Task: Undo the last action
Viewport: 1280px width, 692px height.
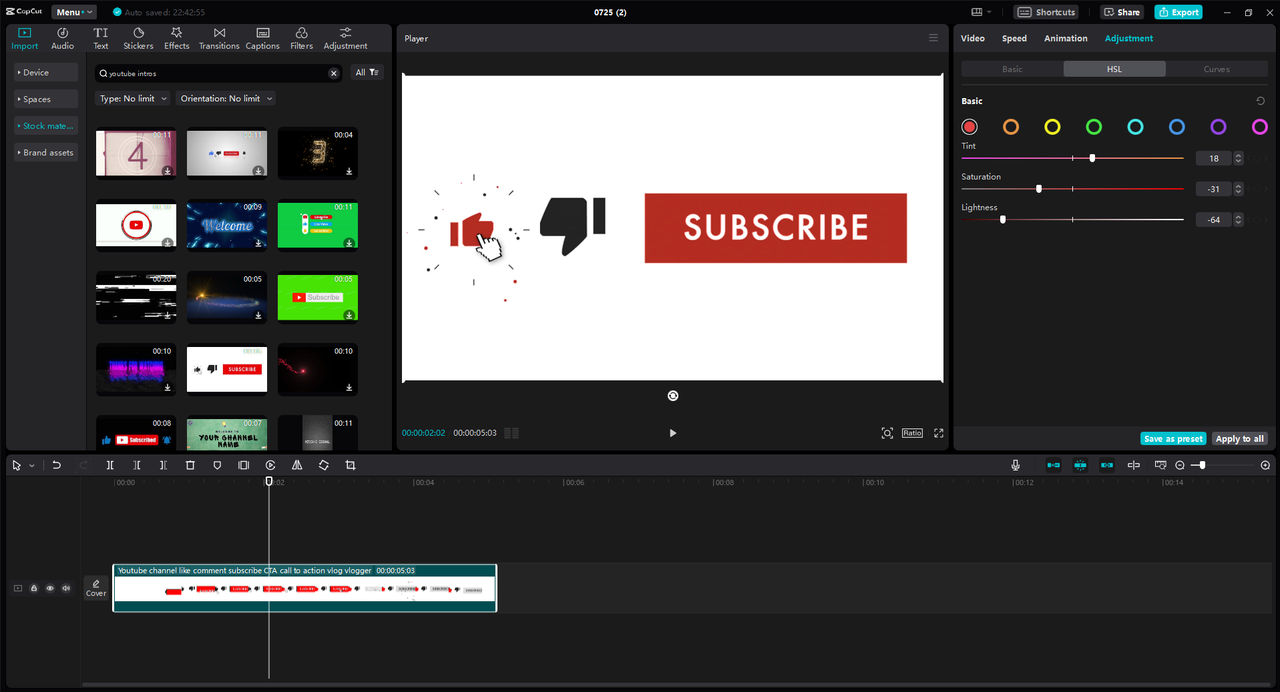Action: tap(57, 465)
